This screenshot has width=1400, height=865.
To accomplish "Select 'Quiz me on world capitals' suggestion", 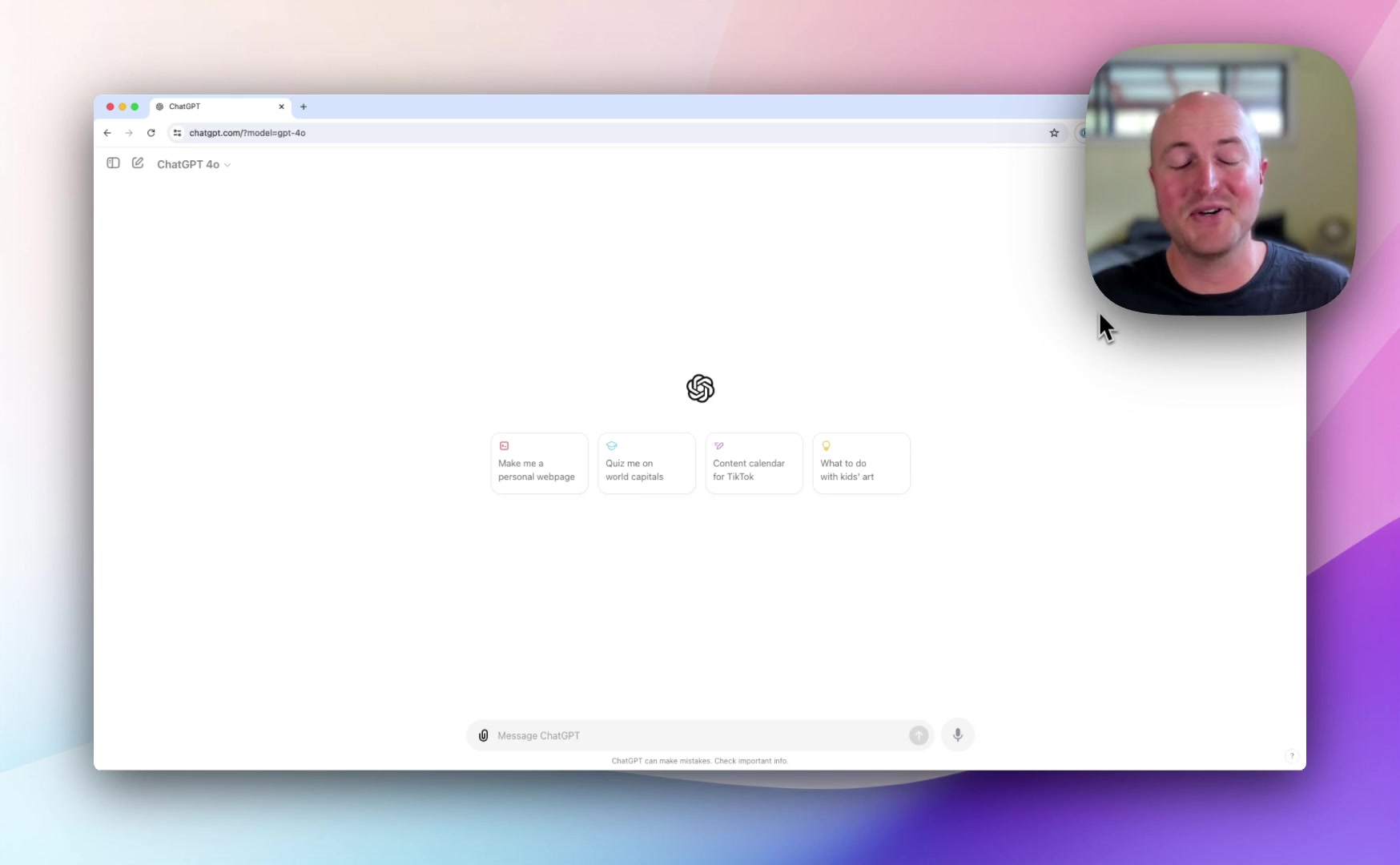I will [x=646, y=464].
